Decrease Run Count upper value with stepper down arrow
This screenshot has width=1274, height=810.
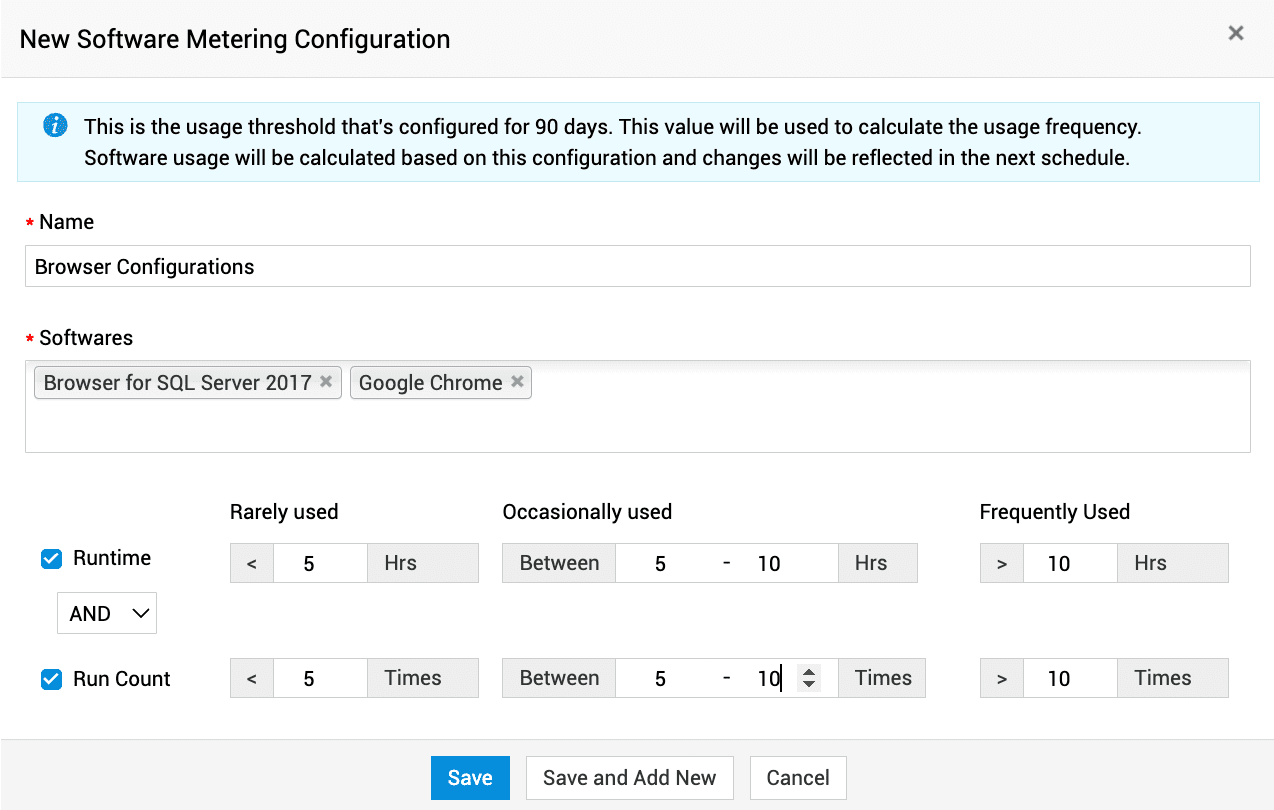[x=809, y=685]
